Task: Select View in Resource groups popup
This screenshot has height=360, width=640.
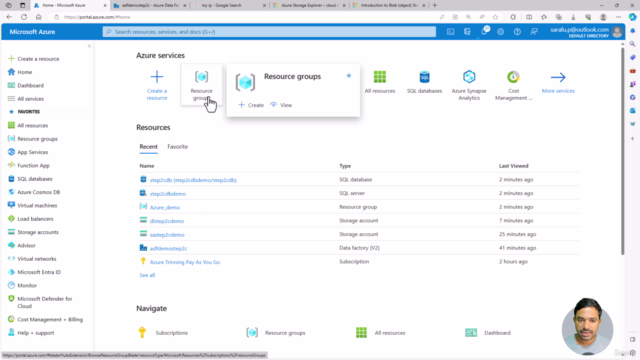Action: click(x=281, y=105)
